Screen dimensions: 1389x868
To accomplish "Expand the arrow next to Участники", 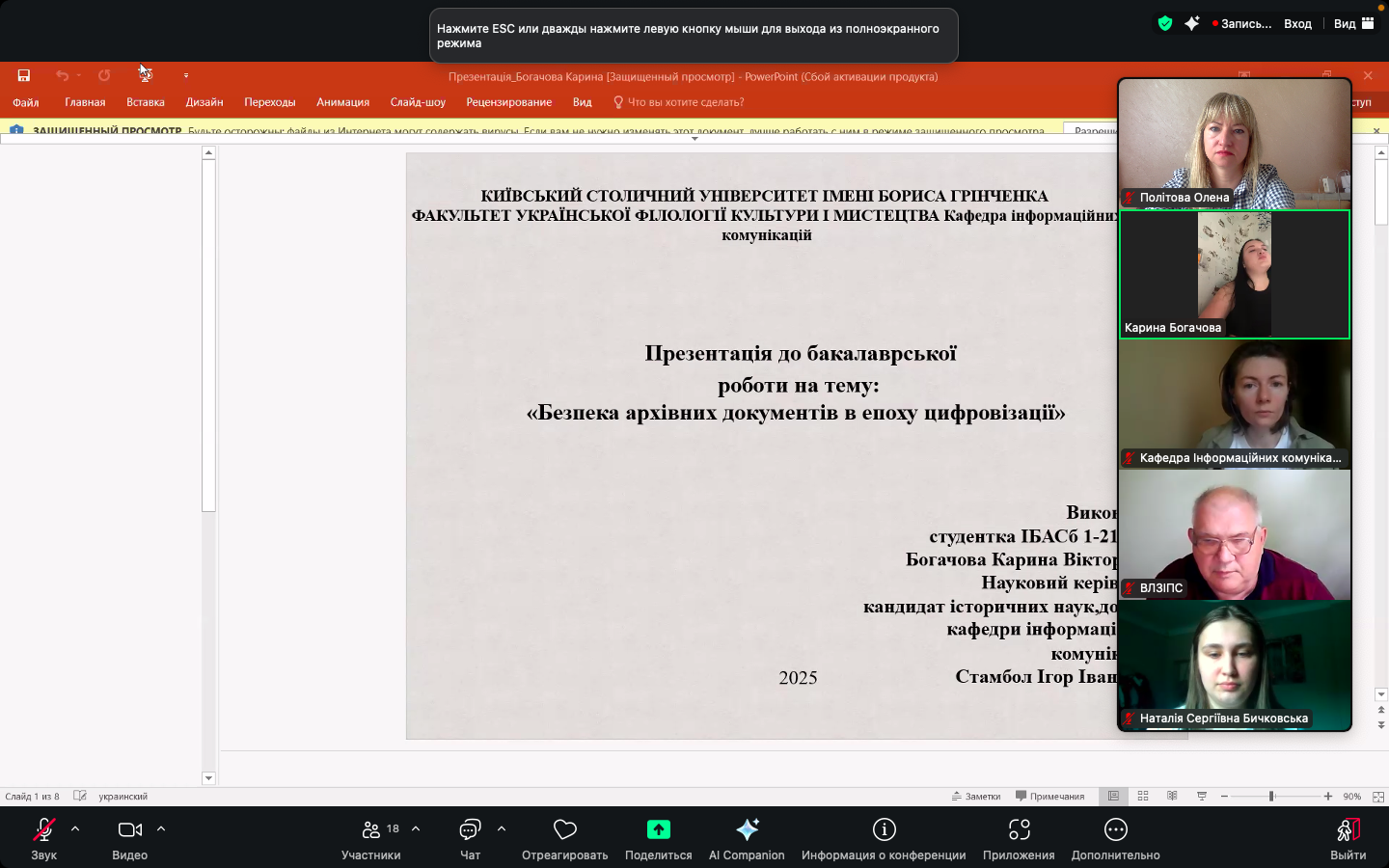I will [x=416, y=828].
